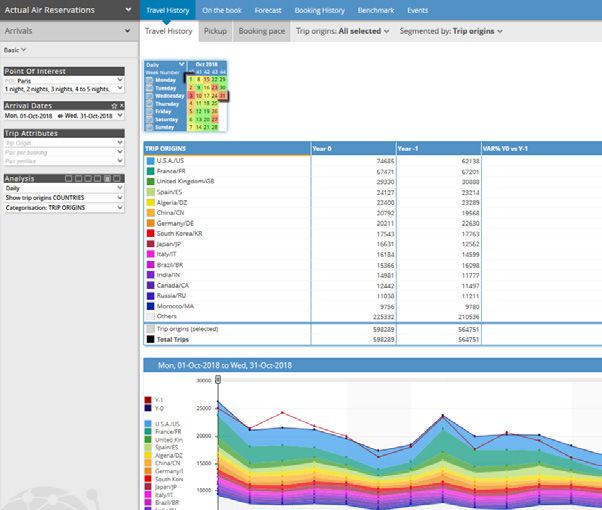Open the Pickup sub-tab
Image resolution: width=602 pixels, height=510 pixels.
215,31
